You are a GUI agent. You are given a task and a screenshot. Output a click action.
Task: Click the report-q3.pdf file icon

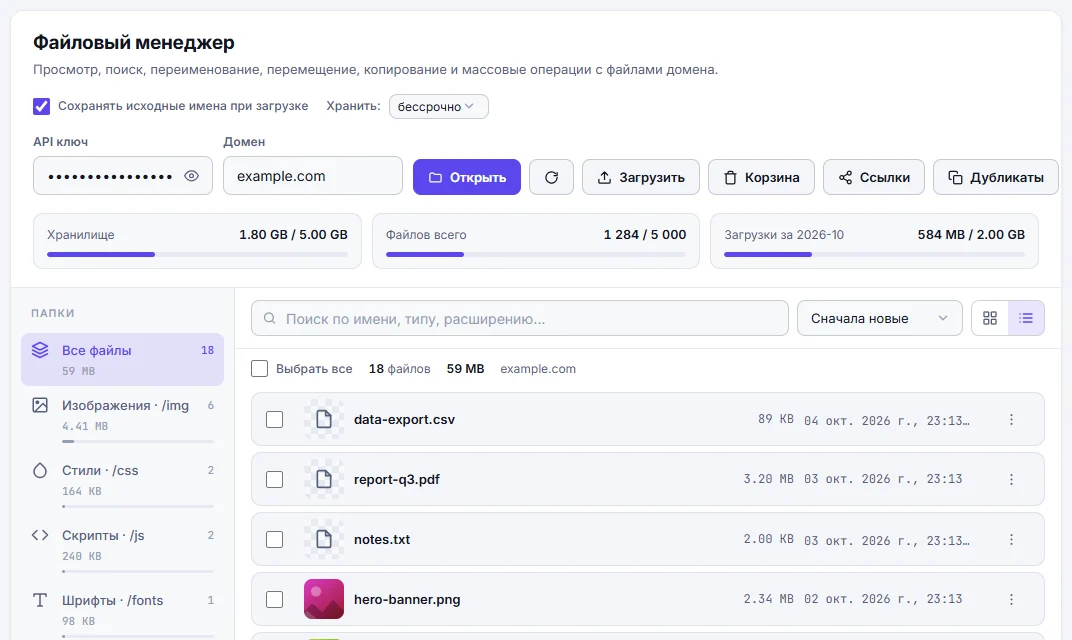click(x=324, y=479)
